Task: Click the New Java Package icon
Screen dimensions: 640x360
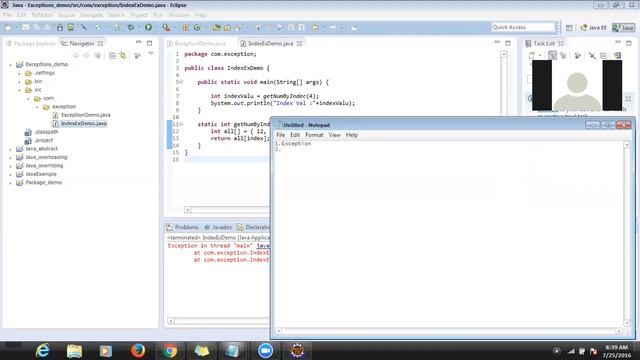Action: point(186,27)
